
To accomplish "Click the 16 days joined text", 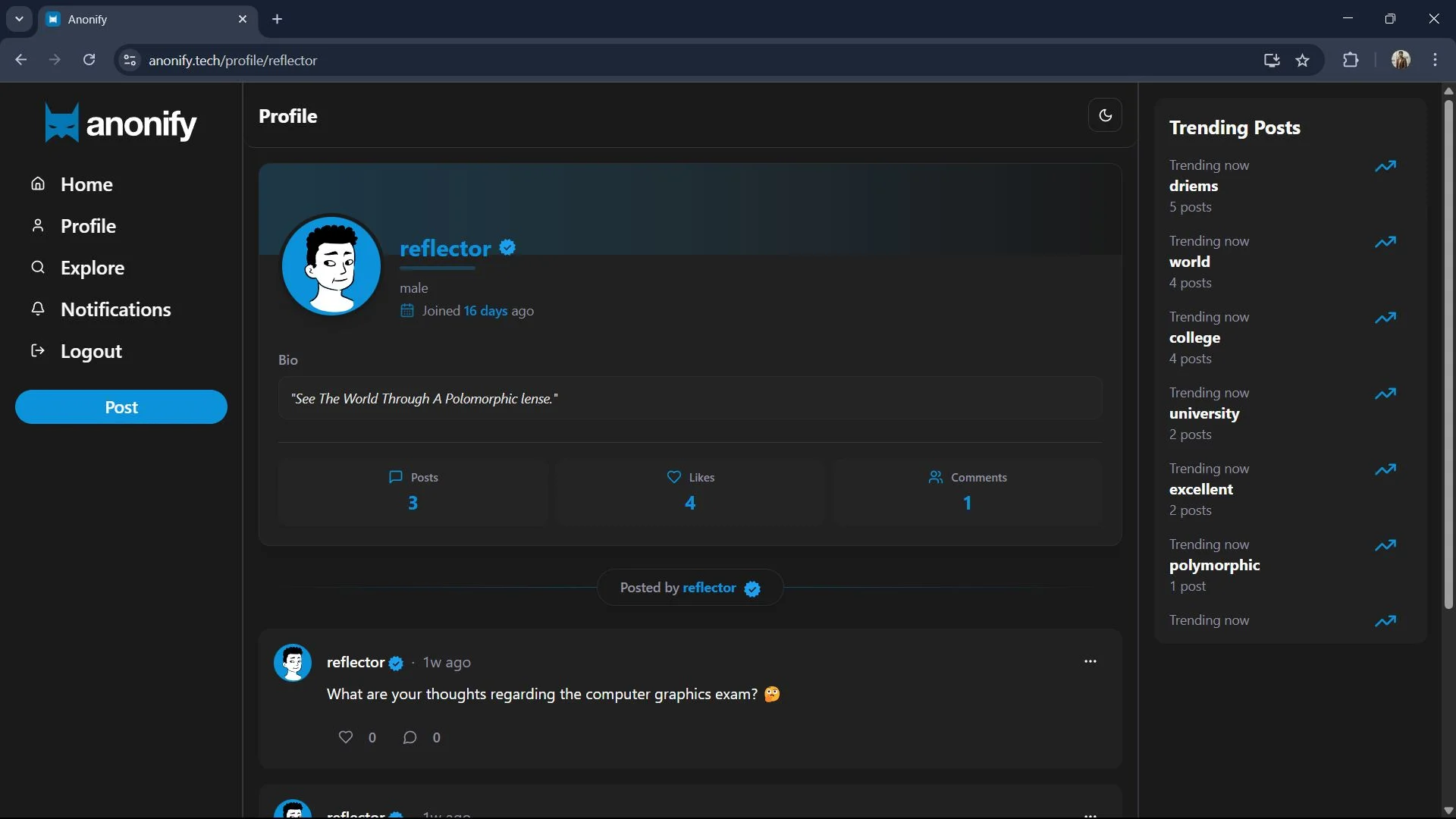I will click(x=485, y=311).
